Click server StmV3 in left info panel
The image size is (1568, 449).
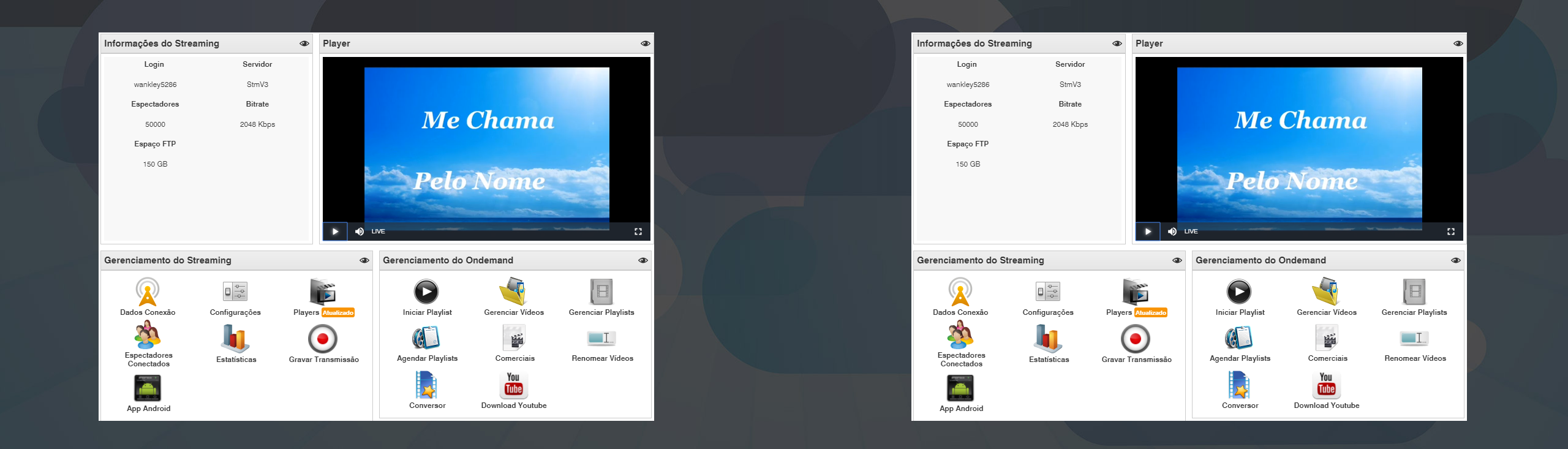257,85
